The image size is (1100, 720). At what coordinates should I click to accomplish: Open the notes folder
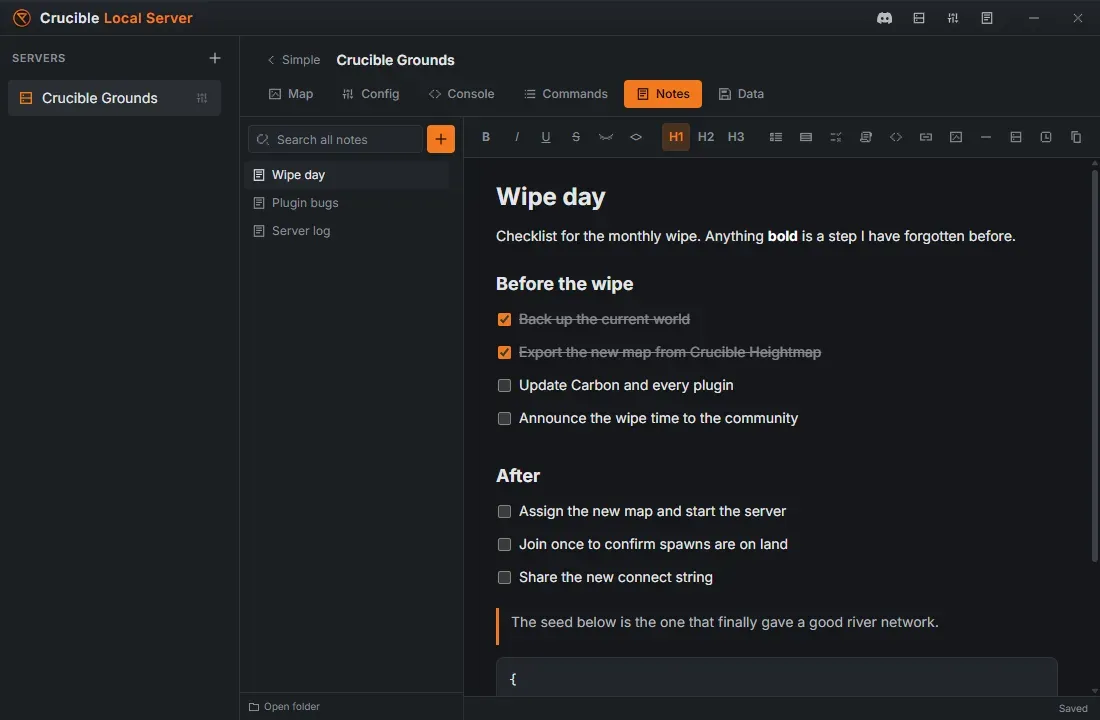click(284, 707)
